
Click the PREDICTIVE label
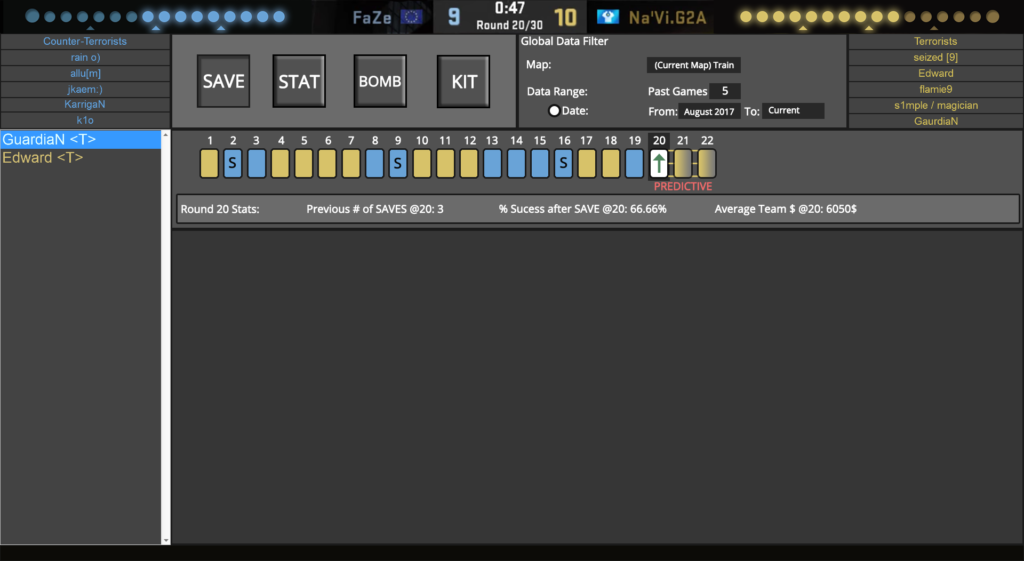point(683,187)
